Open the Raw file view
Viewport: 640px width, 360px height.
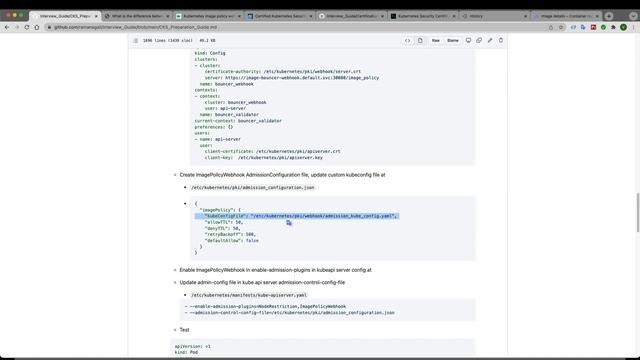click(436, 40)
